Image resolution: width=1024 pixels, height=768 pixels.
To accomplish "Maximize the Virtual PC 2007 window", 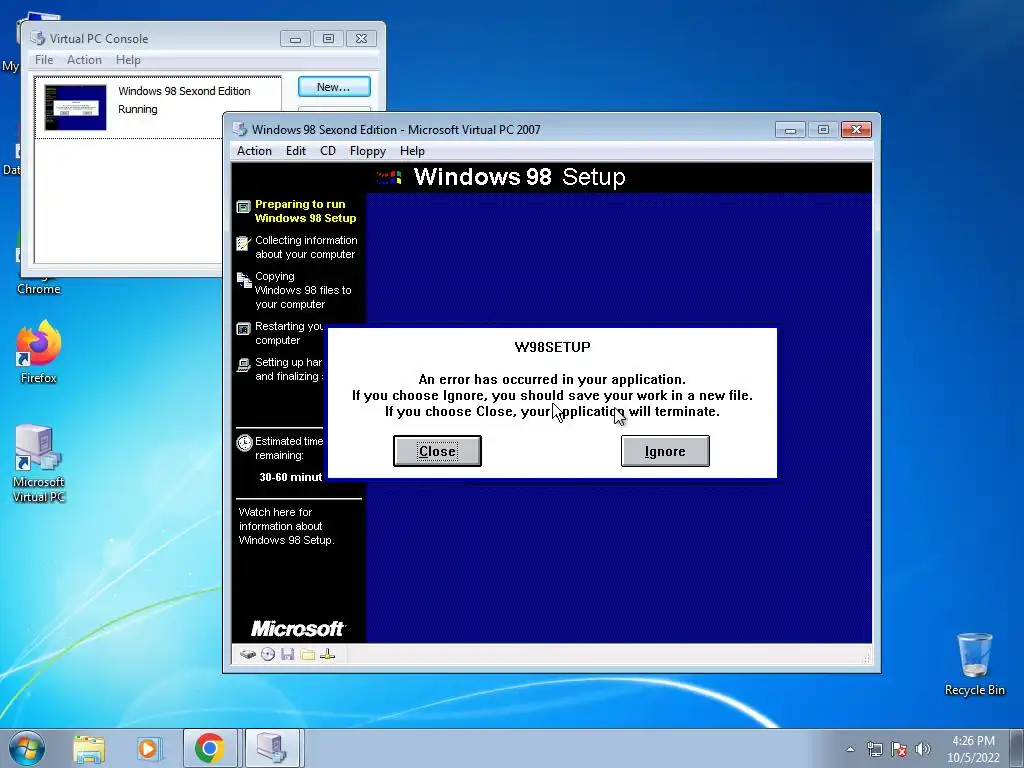I will tap(823, 130).
